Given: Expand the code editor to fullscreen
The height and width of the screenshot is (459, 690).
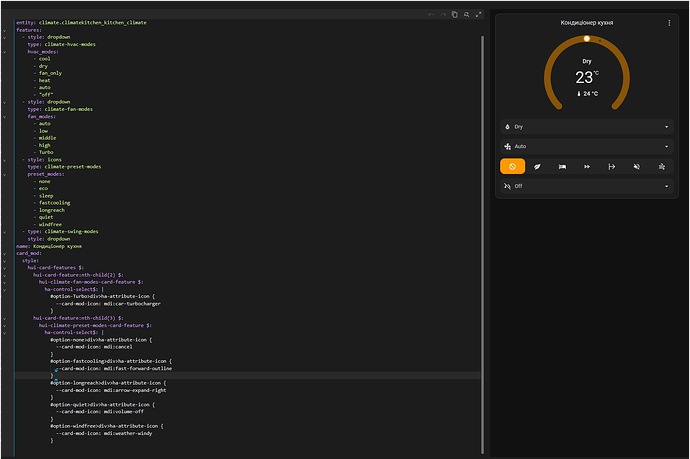Looking at the screenshot, I should click(x=478, y=15).
